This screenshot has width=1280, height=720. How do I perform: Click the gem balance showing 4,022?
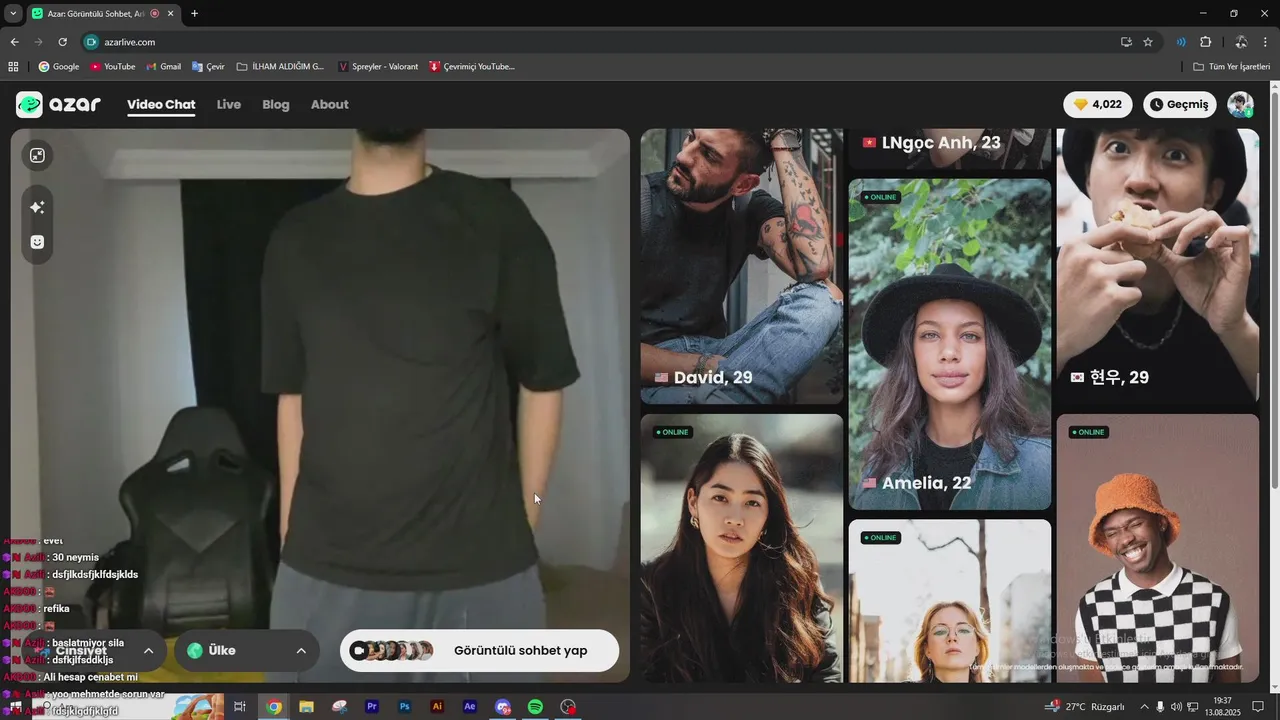click(x=1098, y=104)
